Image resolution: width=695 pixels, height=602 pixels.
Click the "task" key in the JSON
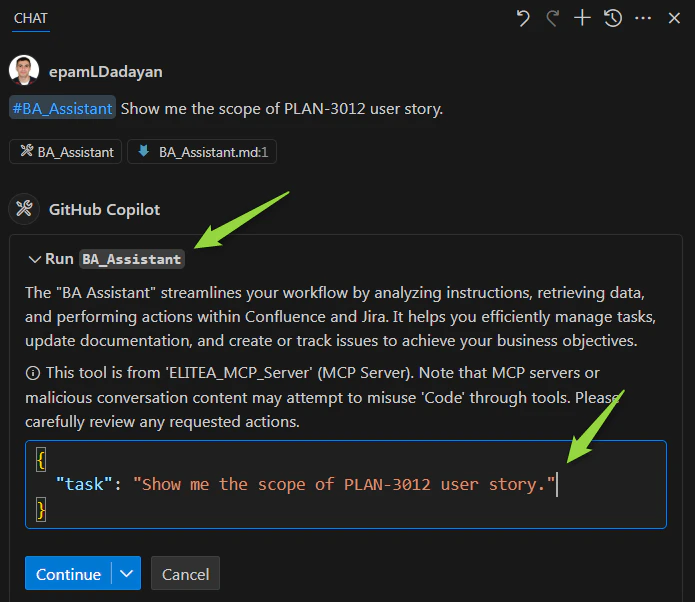(84, 484)
